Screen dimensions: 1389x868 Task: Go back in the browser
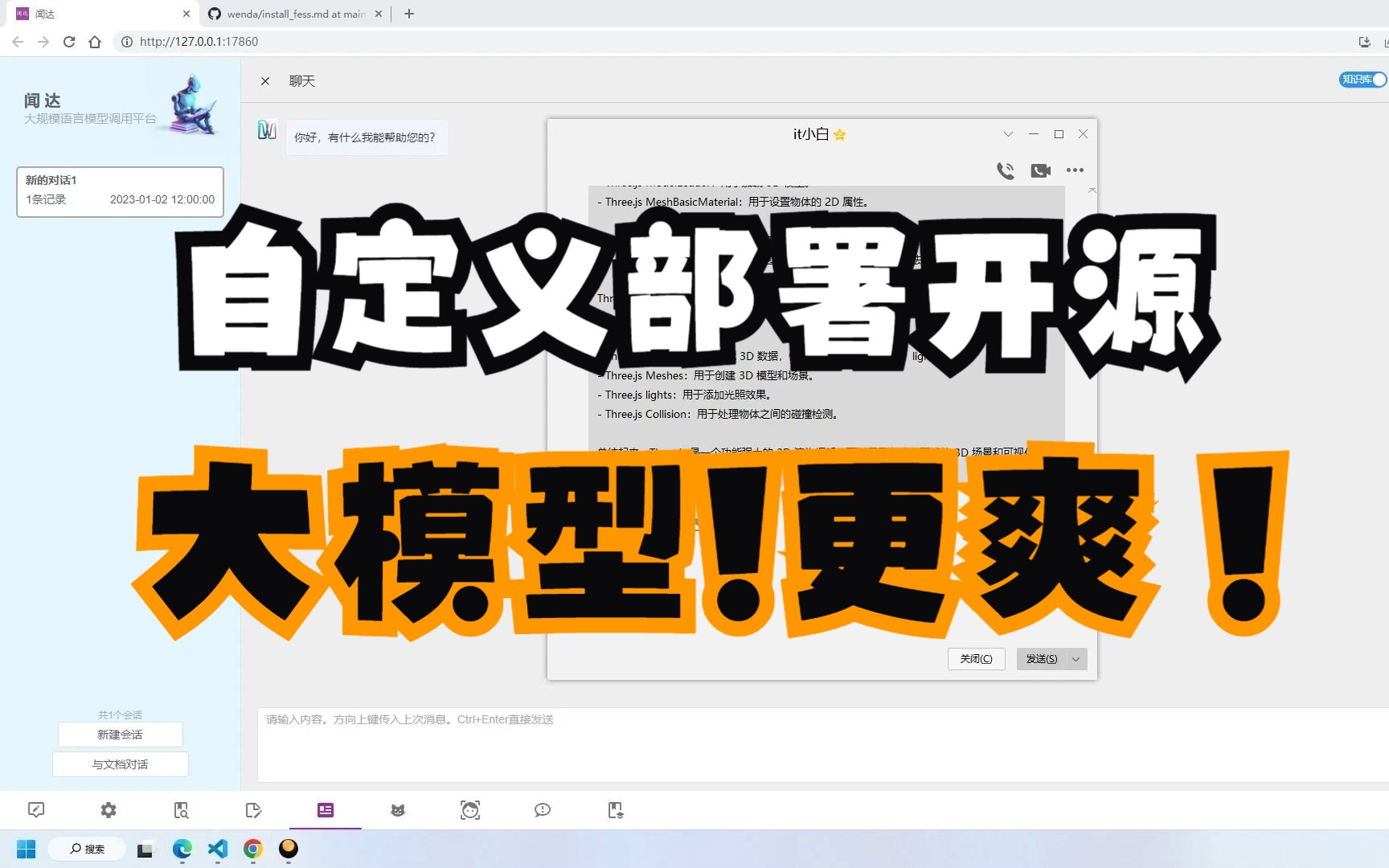click(18, 42)
